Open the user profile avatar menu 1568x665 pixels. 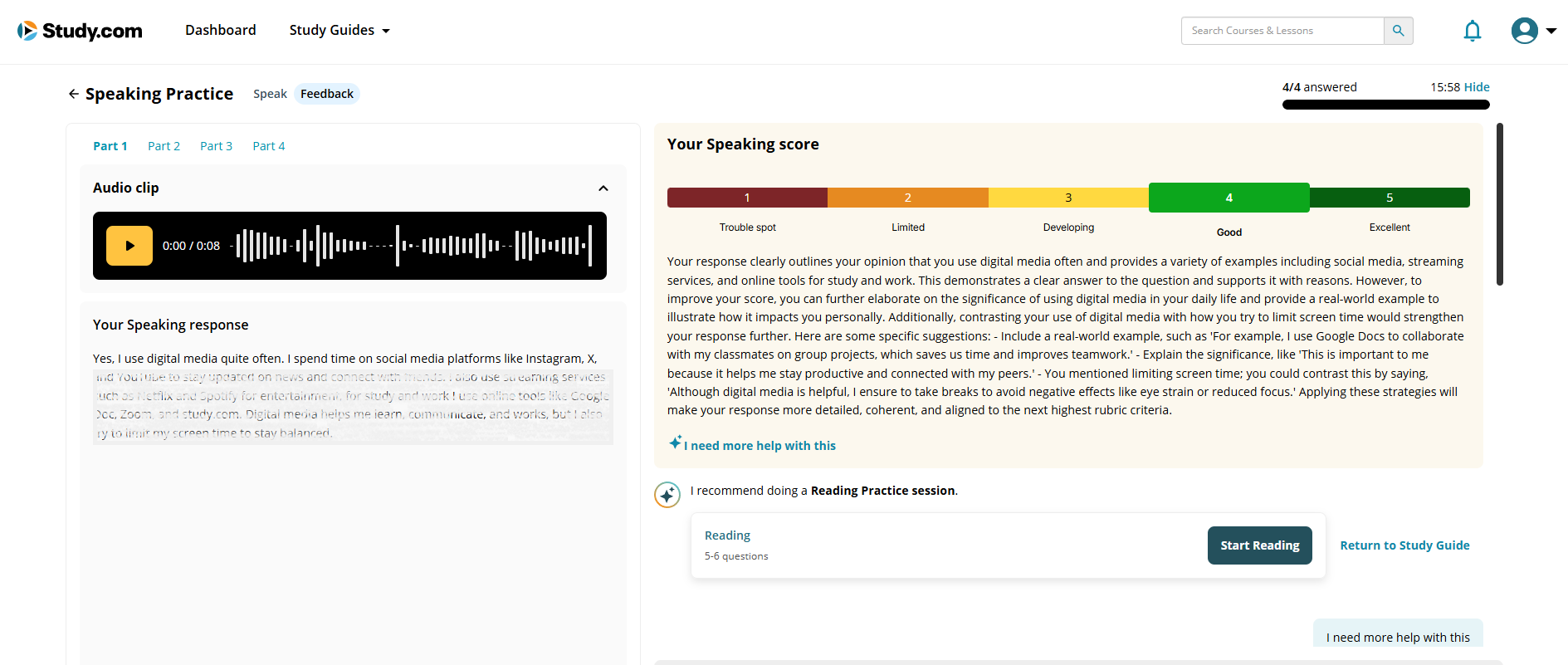pyautogui.click(x=1524, y=31)
